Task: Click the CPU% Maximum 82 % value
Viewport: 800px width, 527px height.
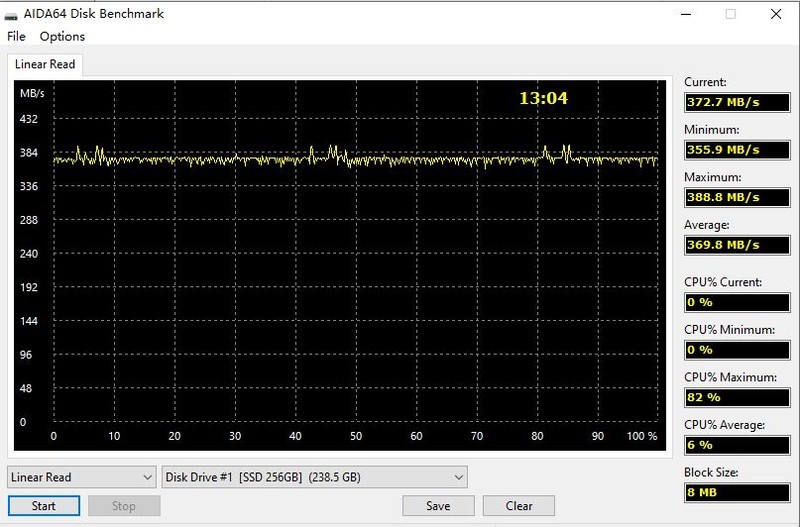Action: [x=737, y=397]
